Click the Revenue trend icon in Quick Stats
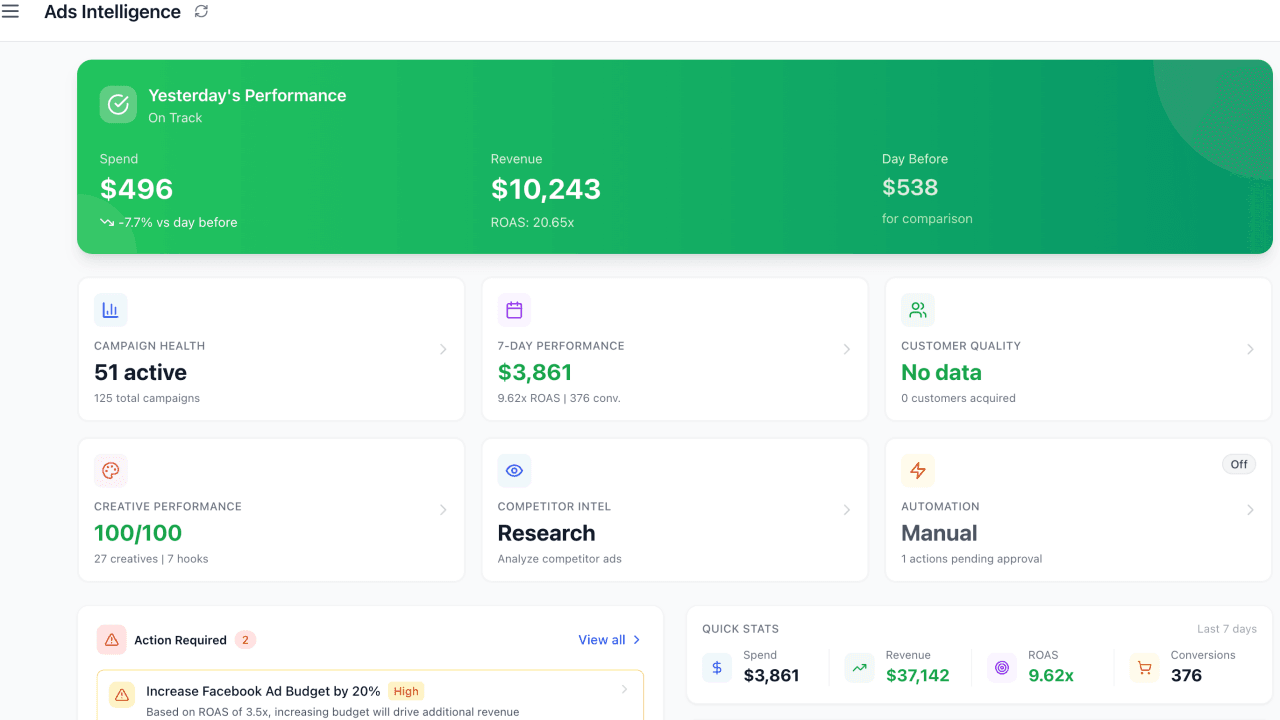This screenshot has width=1280, height=720. (859, 666)
